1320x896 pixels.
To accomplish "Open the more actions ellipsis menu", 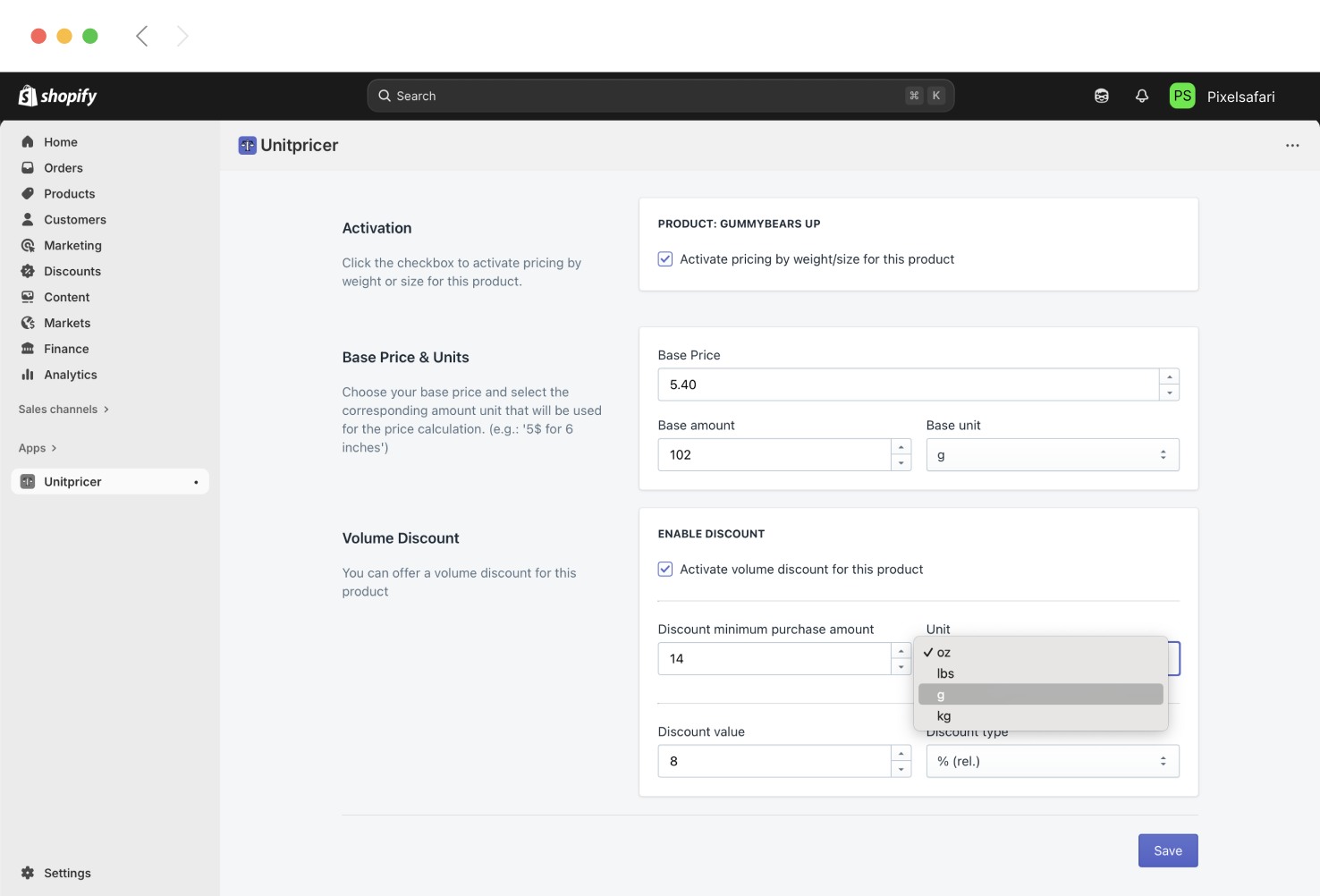I will (1292, 145).
